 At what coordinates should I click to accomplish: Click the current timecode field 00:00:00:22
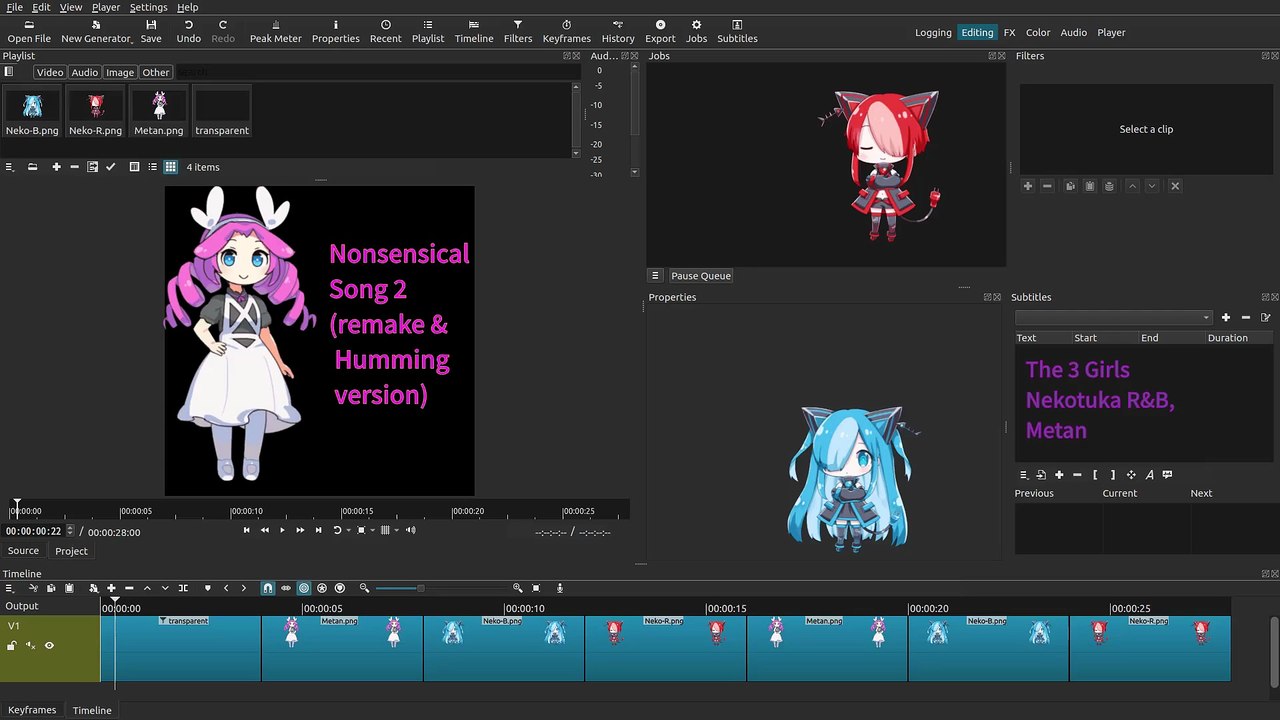click(x=34, y=532)
